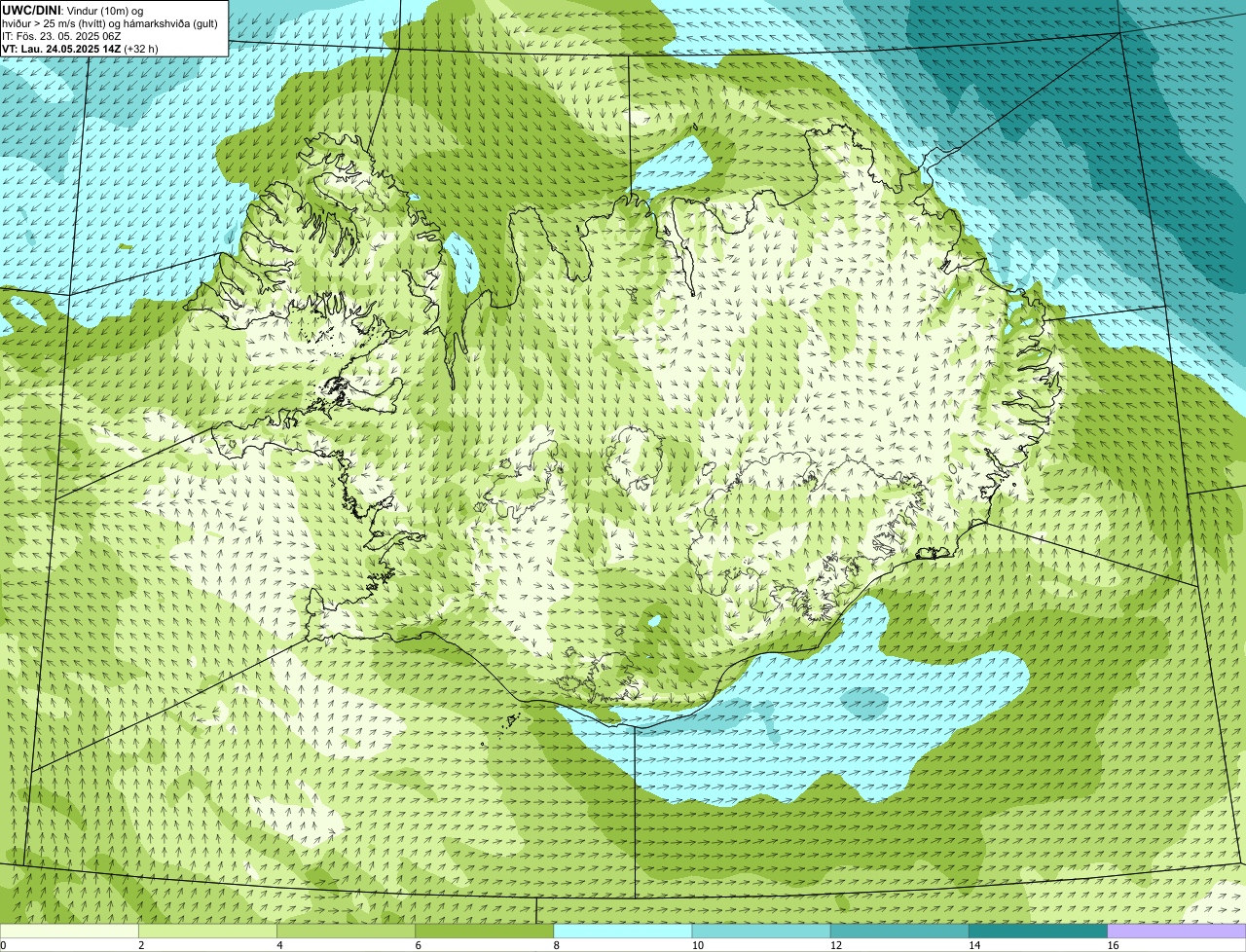
Task: Click the legend scale label "12"
Action: pos(836,945)
